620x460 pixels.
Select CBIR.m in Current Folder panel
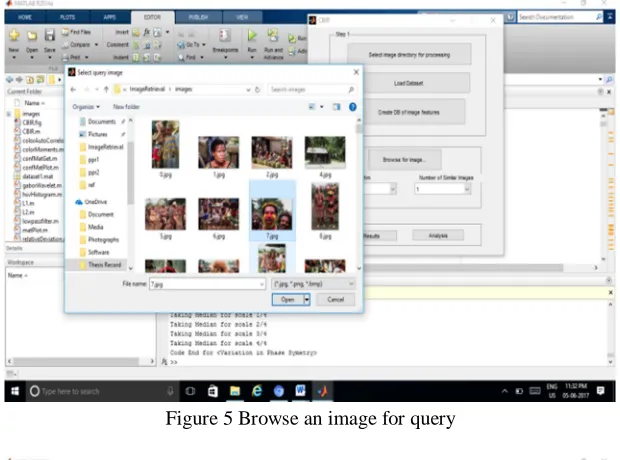31,131
